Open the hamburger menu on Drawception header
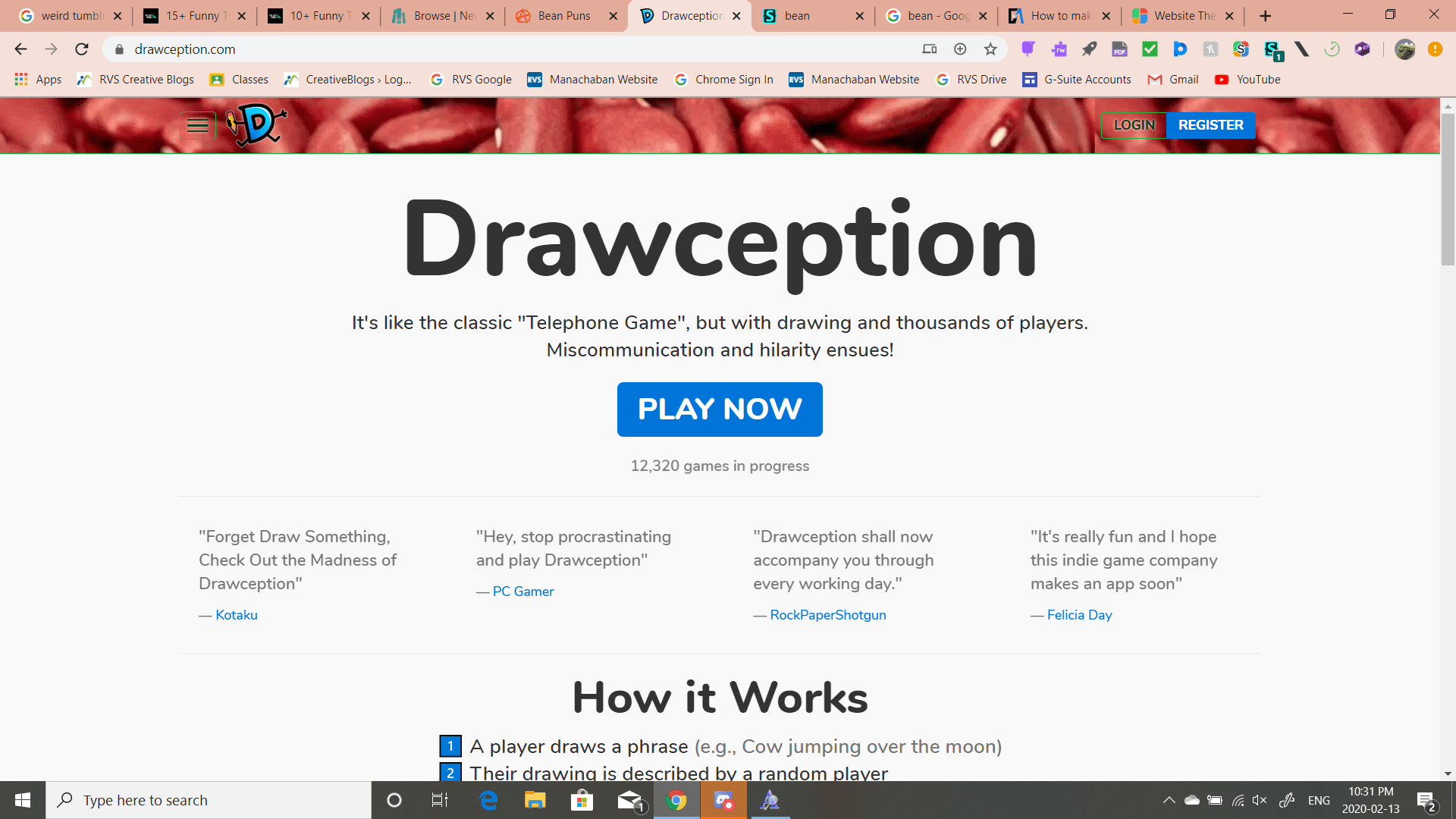This screenshot has width=1456, height=819. 198,126
